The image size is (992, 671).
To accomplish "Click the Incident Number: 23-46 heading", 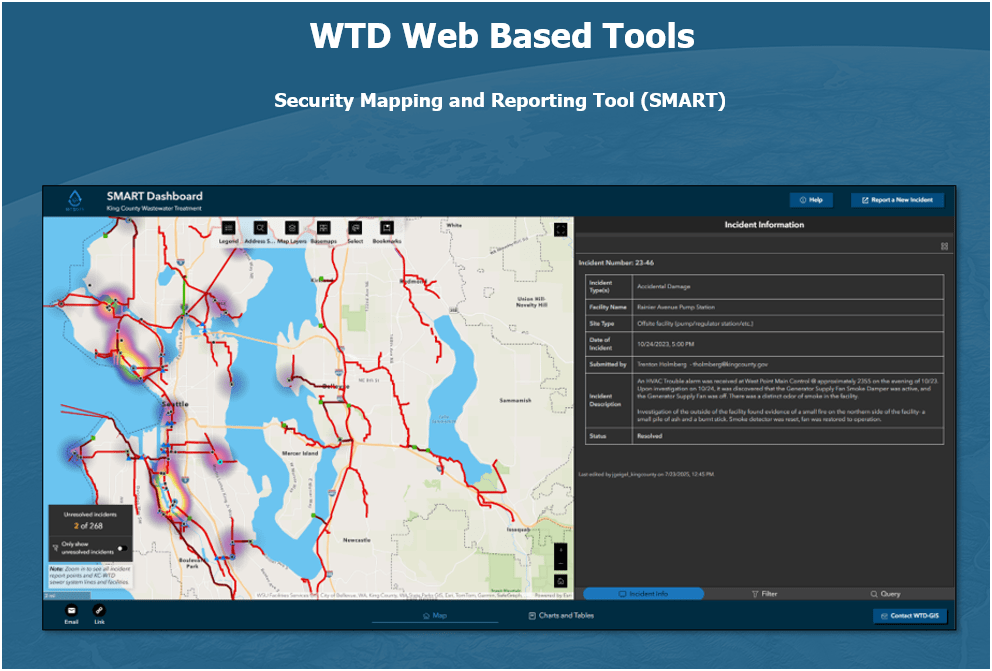I will pyautogui.click(x=616, y=262).
